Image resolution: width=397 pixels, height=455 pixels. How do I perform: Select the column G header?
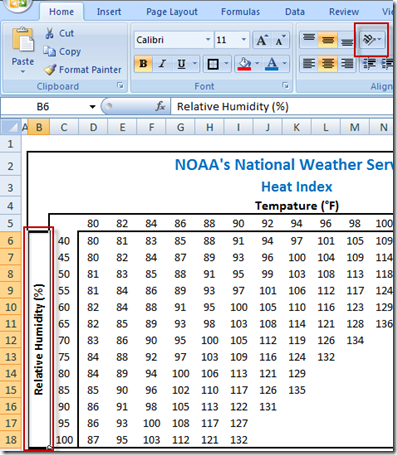click(x=180, y=127)
